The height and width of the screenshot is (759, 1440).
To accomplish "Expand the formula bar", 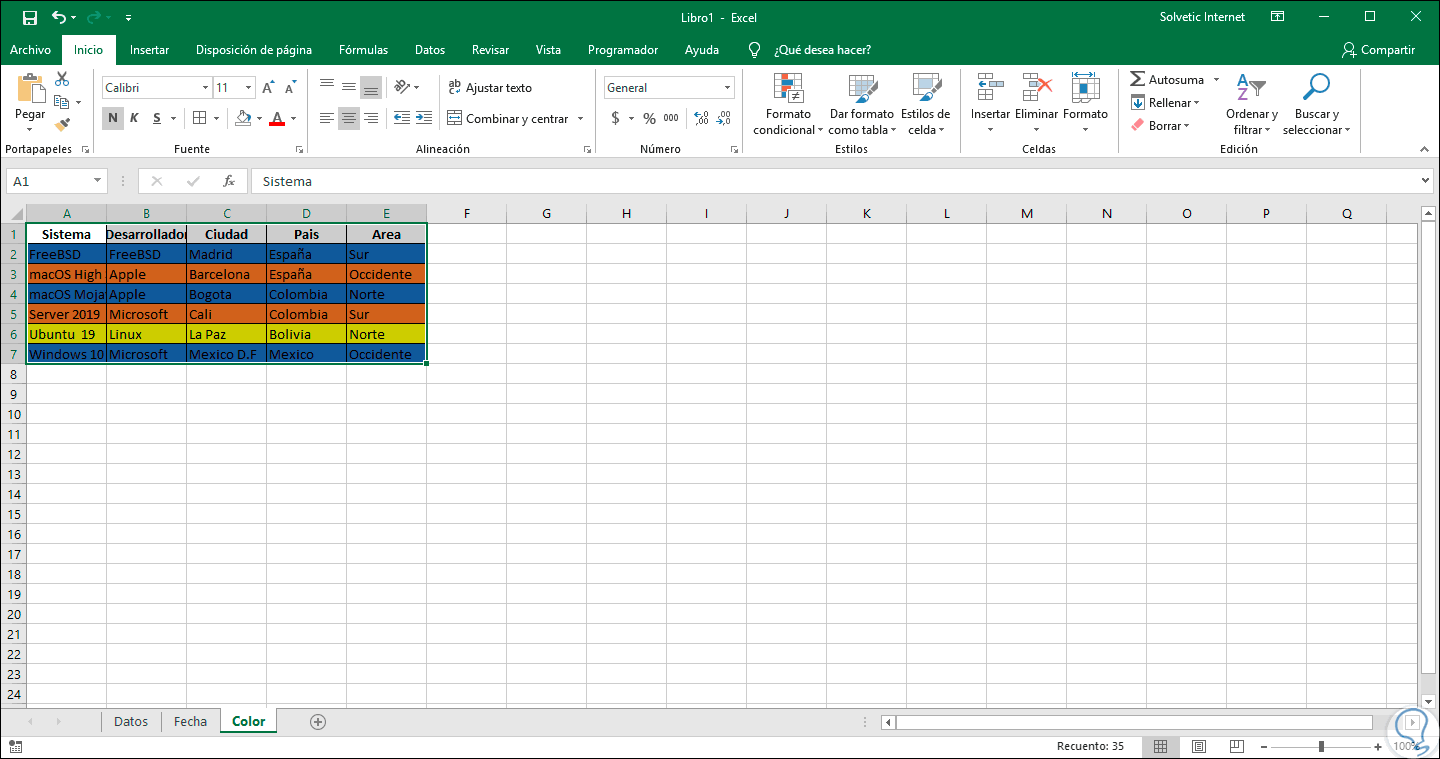I will (x=1425, y=181).
